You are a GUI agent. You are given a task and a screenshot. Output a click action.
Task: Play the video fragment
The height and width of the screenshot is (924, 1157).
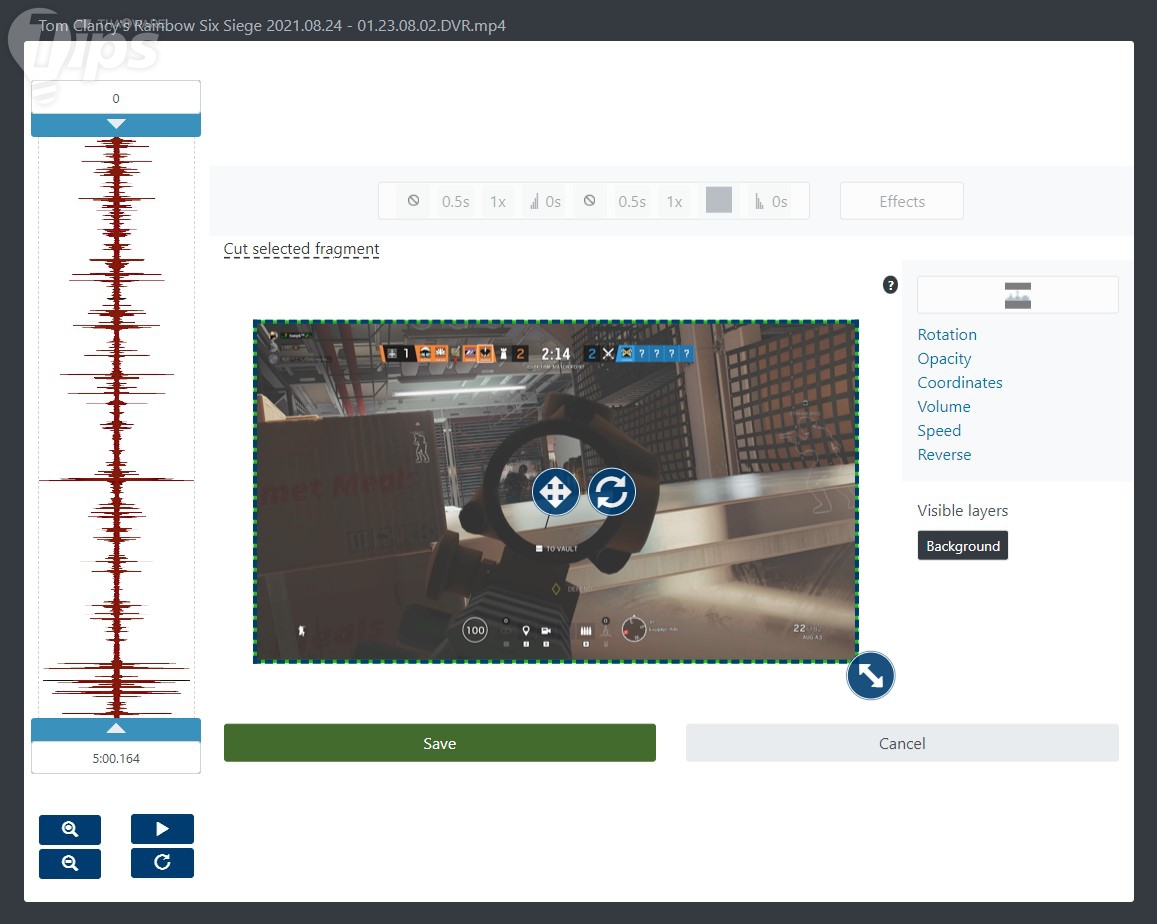pyautogui.click(x=162, y=829)
